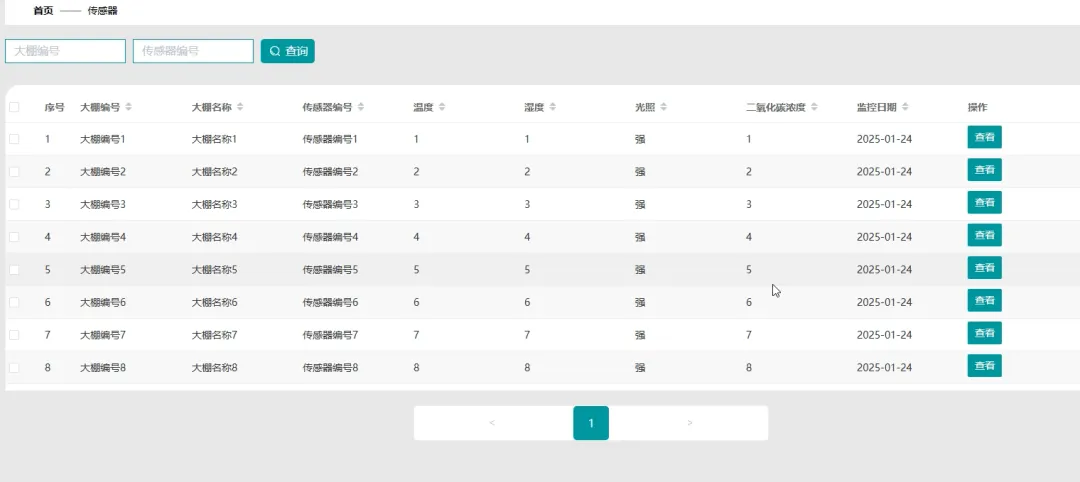Image resolution: width=1080 pixels, height=482 pixels.
Task: Click the 传感器编号3 cell
Action: pos(330,205)
